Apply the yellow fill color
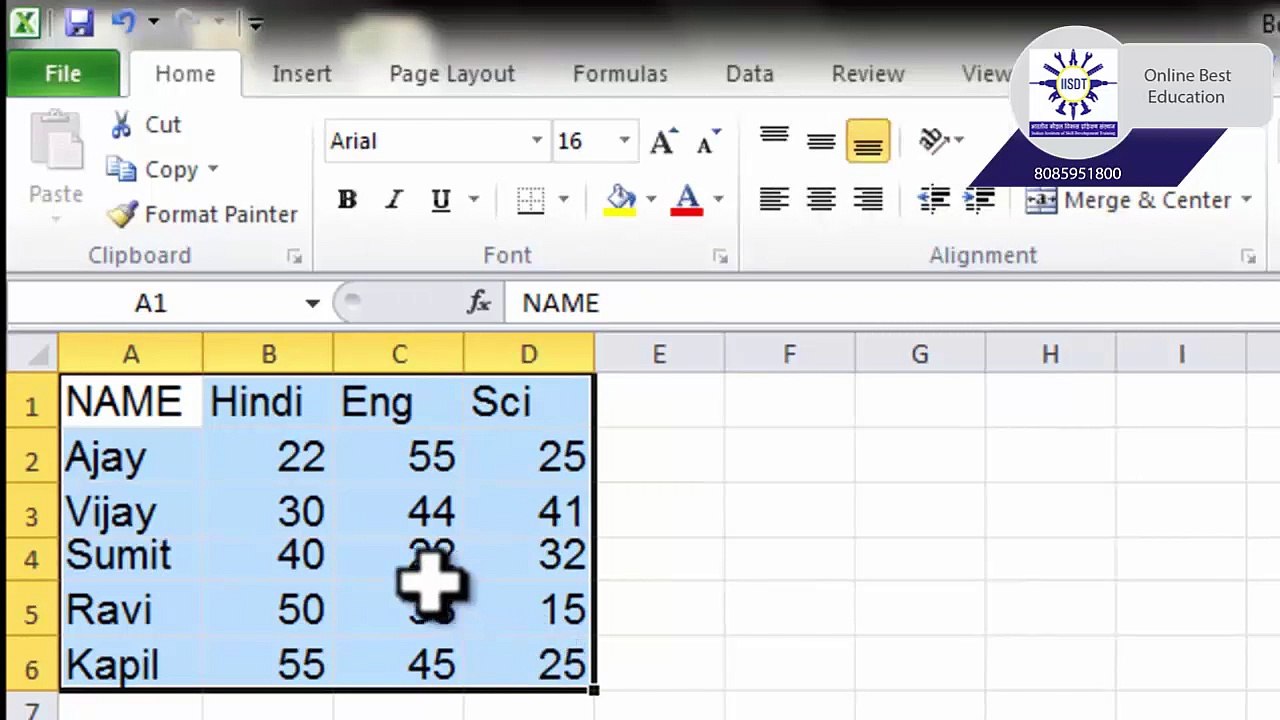Viewport: 1280px width, 720px height. pos(621,200)
